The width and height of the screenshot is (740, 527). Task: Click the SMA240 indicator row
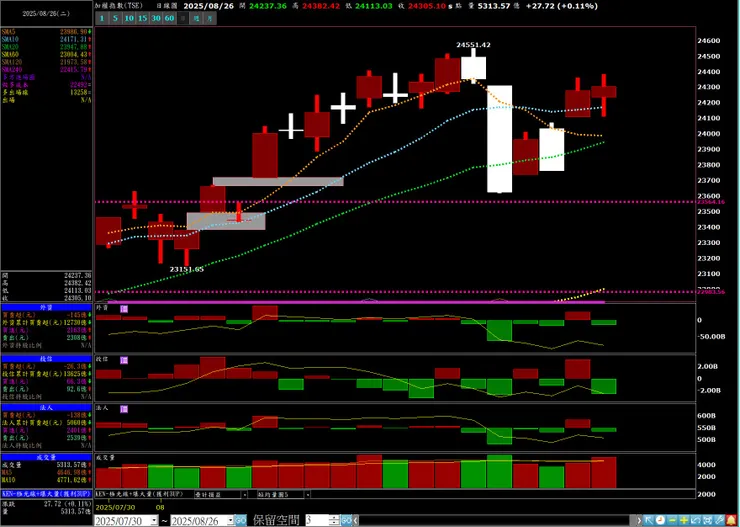[x=46, y=69]
